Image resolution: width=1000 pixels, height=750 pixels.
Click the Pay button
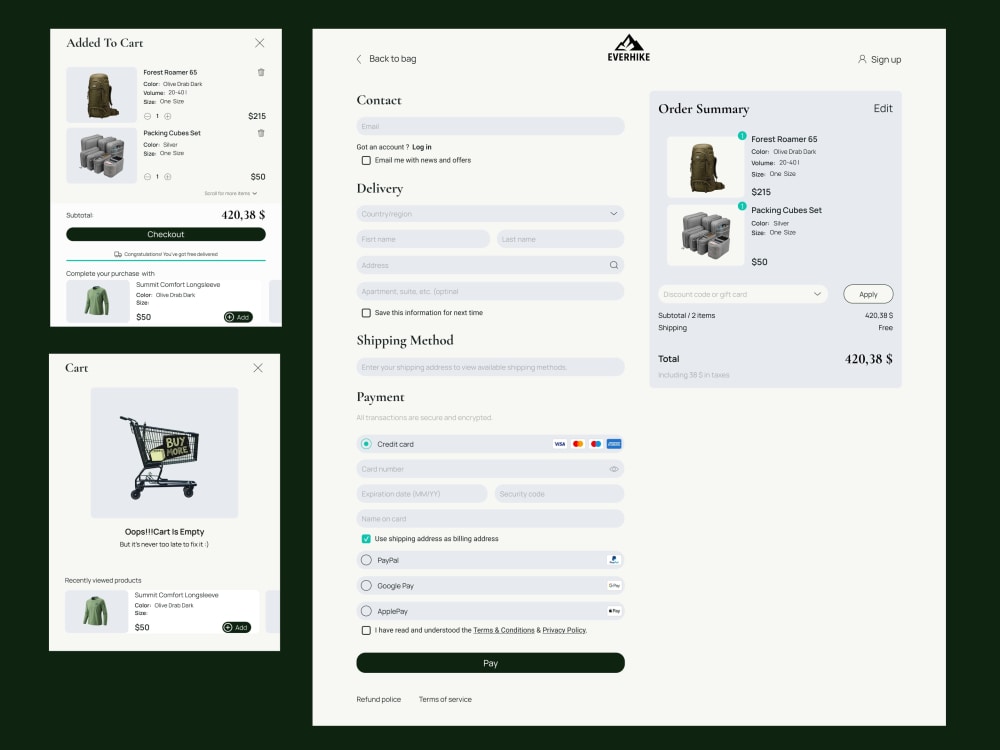point(490,663)
